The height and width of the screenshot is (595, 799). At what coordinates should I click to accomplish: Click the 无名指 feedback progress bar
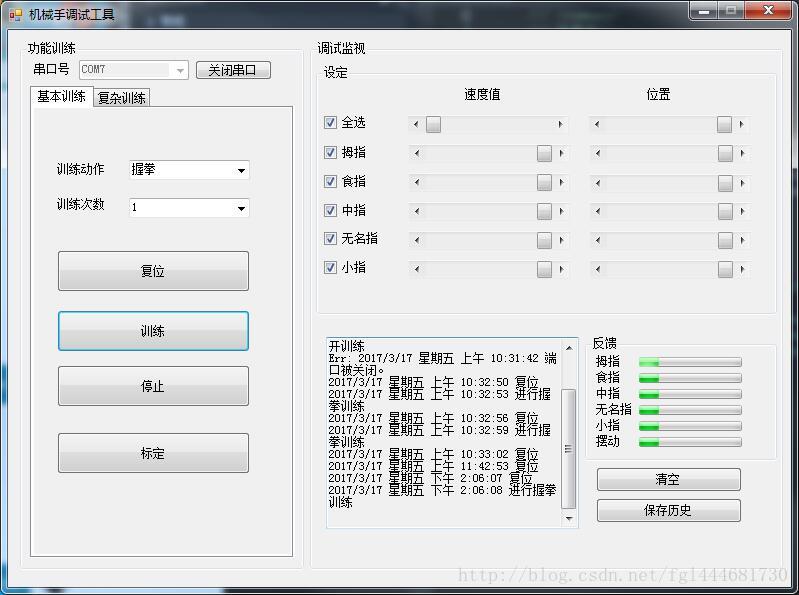click(690, 410)
